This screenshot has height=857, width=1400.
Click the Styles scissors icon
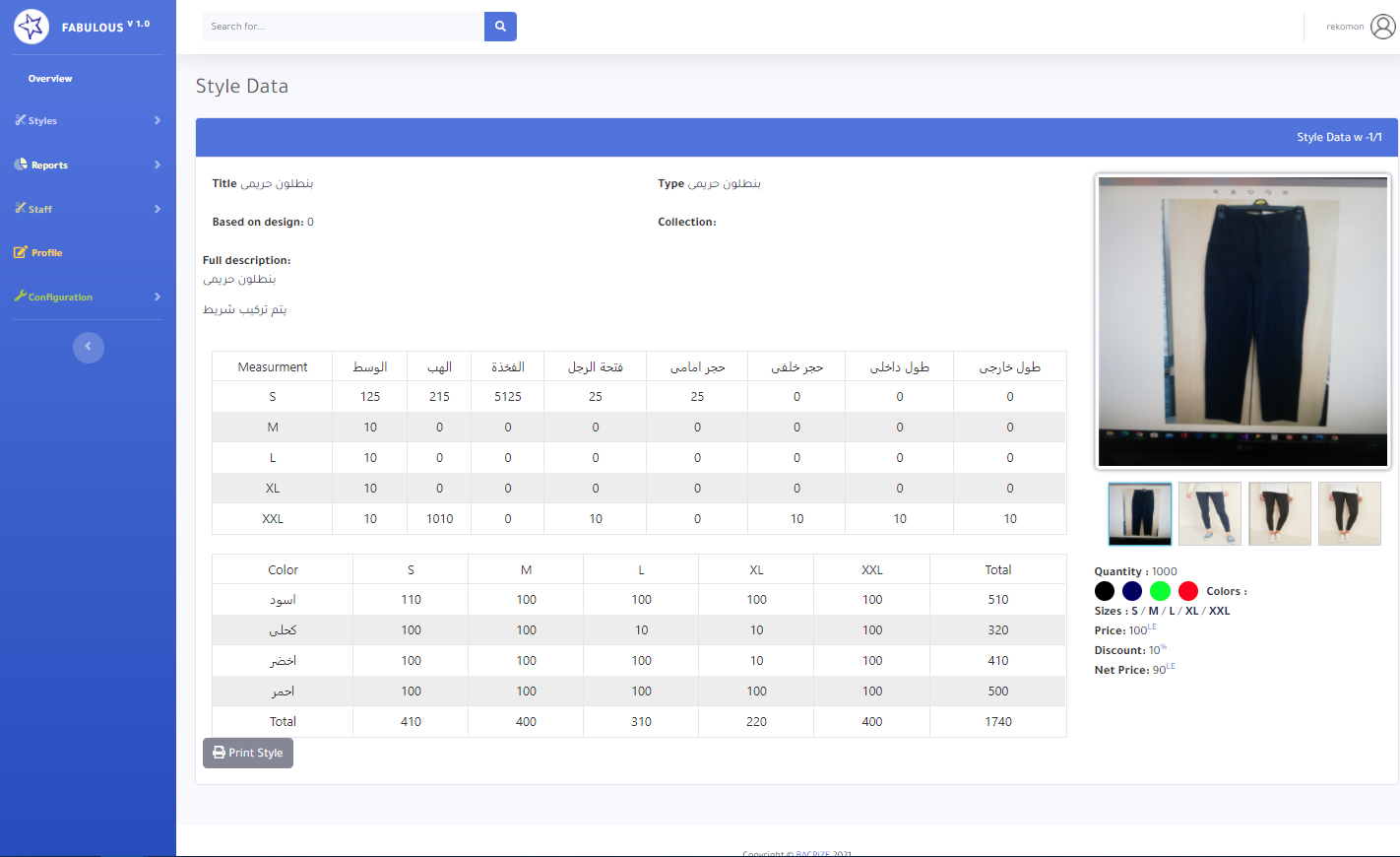[x=20, y=120]
